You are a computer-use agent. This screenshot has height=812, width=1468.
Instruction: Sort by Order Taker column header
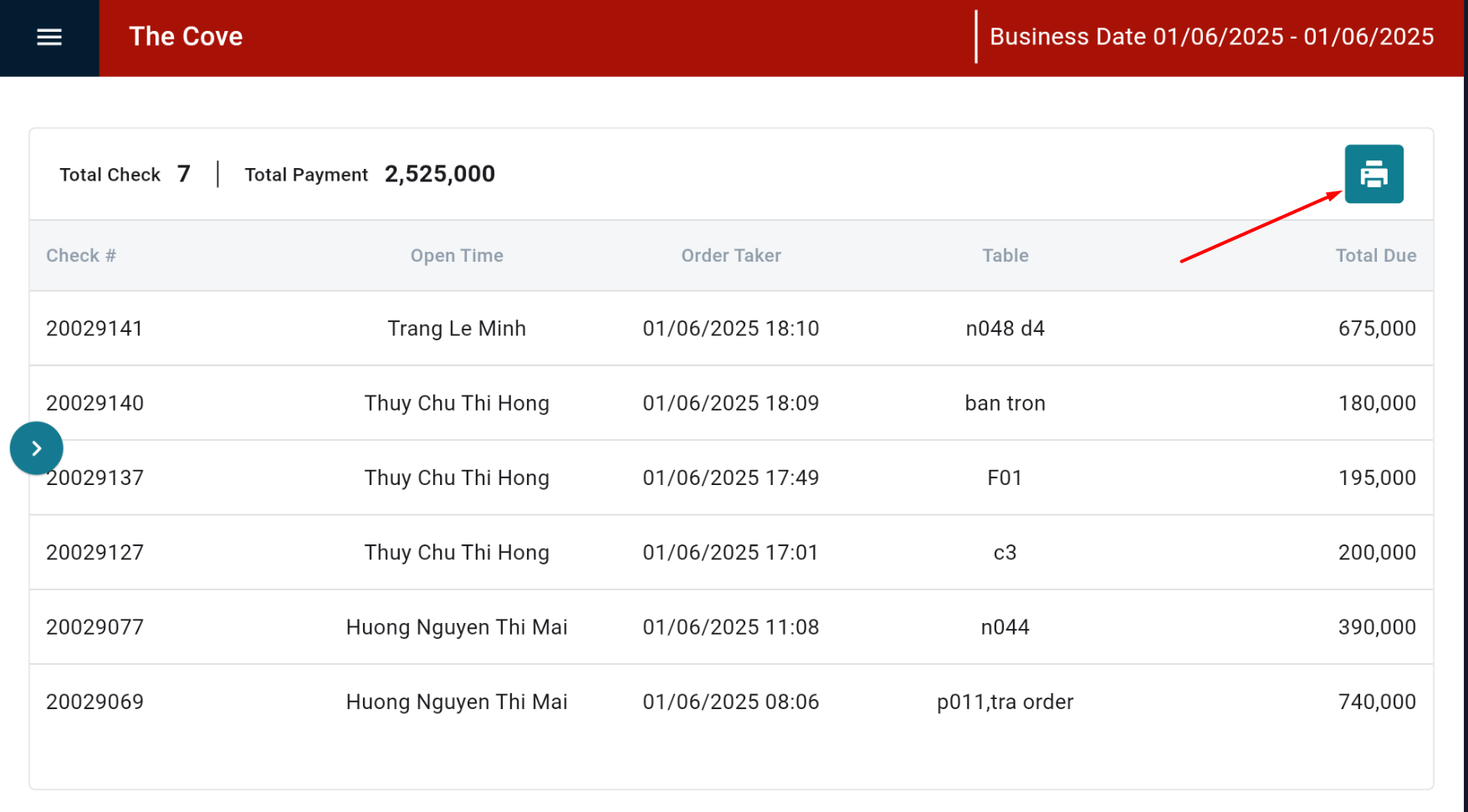[x=731, y=256]
